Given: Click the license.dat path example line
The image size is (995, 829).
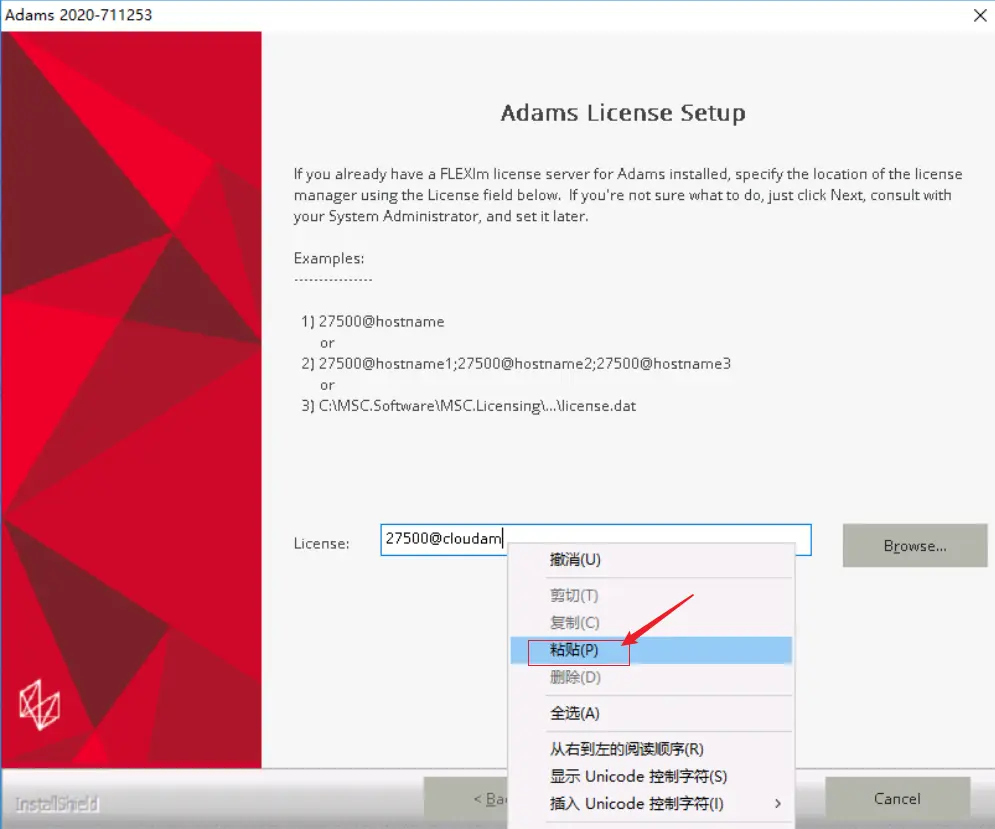Looking at the screenshot, I should 477,406.
